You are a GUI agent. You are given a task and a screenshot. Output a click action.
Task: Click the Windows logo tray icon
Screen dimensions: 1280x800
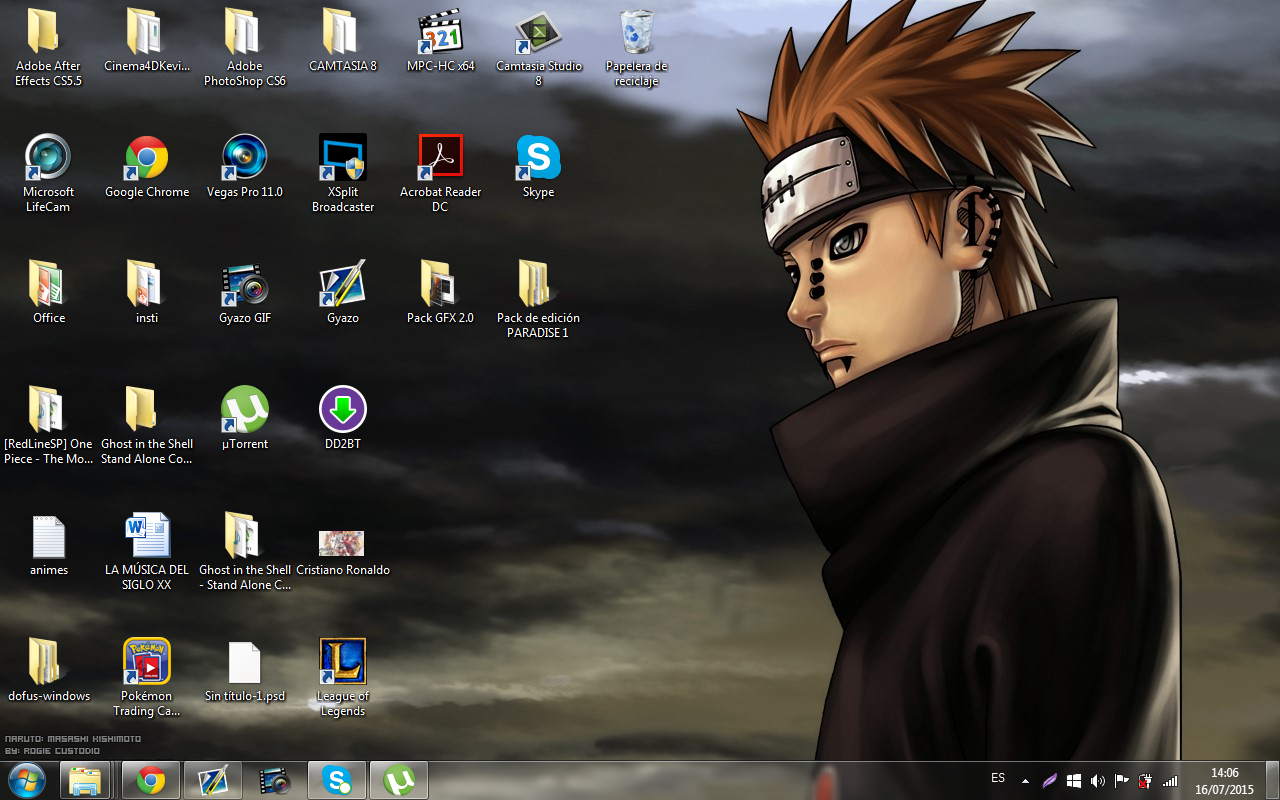1074,780
